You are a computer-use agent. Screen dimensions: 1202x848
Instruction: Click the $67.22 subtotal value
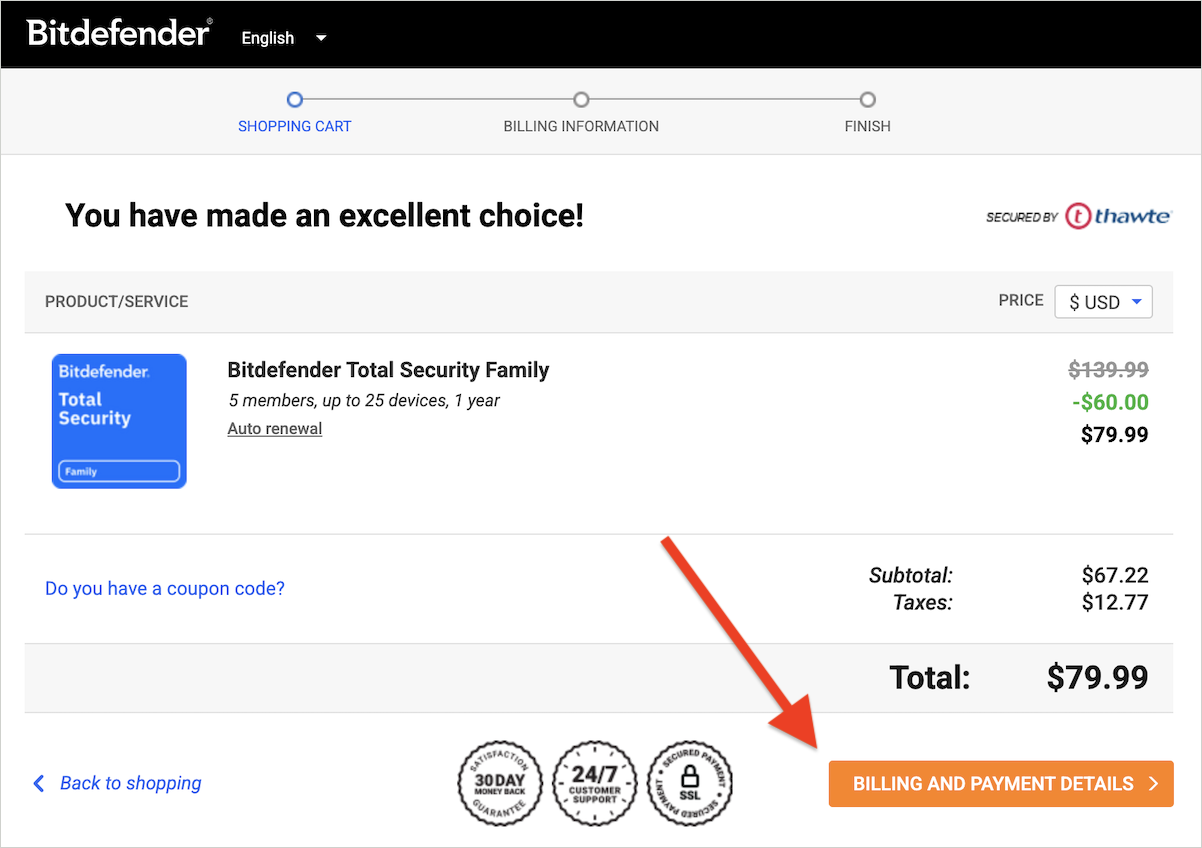pyautogui.click(x=1115, y=575)
